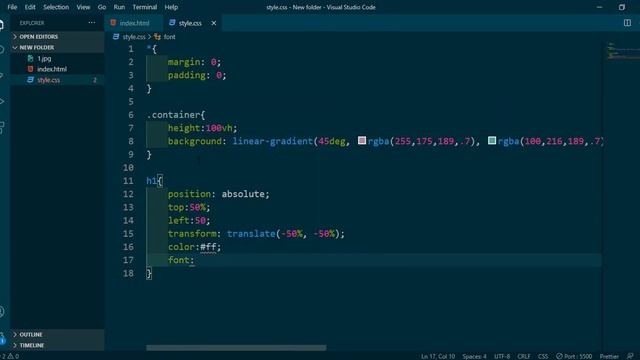The width and height of the screenshot is (640, 360).
Task: Click the h1 selector on line 11
Action: [x=151, y=181]
